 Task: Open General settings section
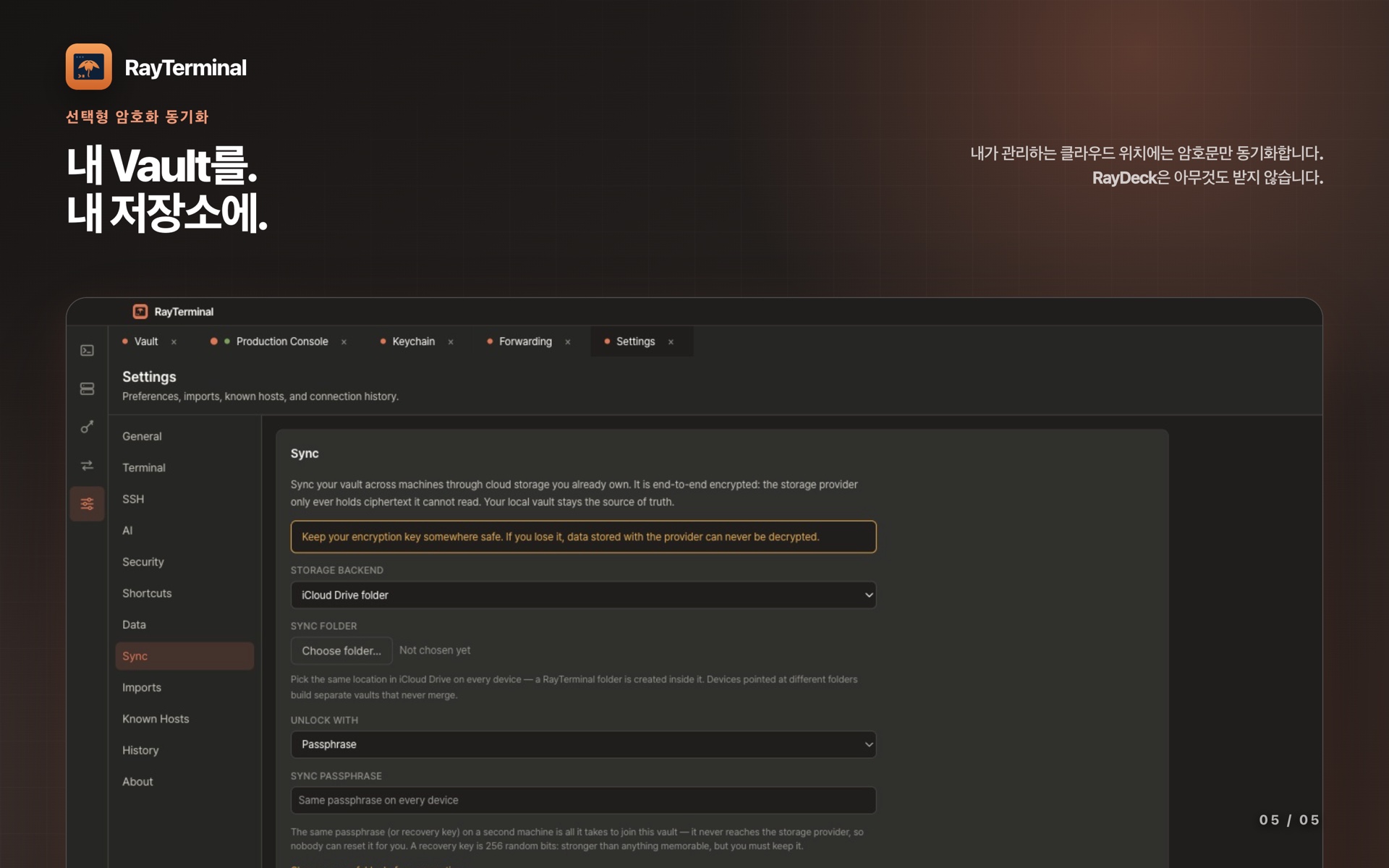coord(184,436)
